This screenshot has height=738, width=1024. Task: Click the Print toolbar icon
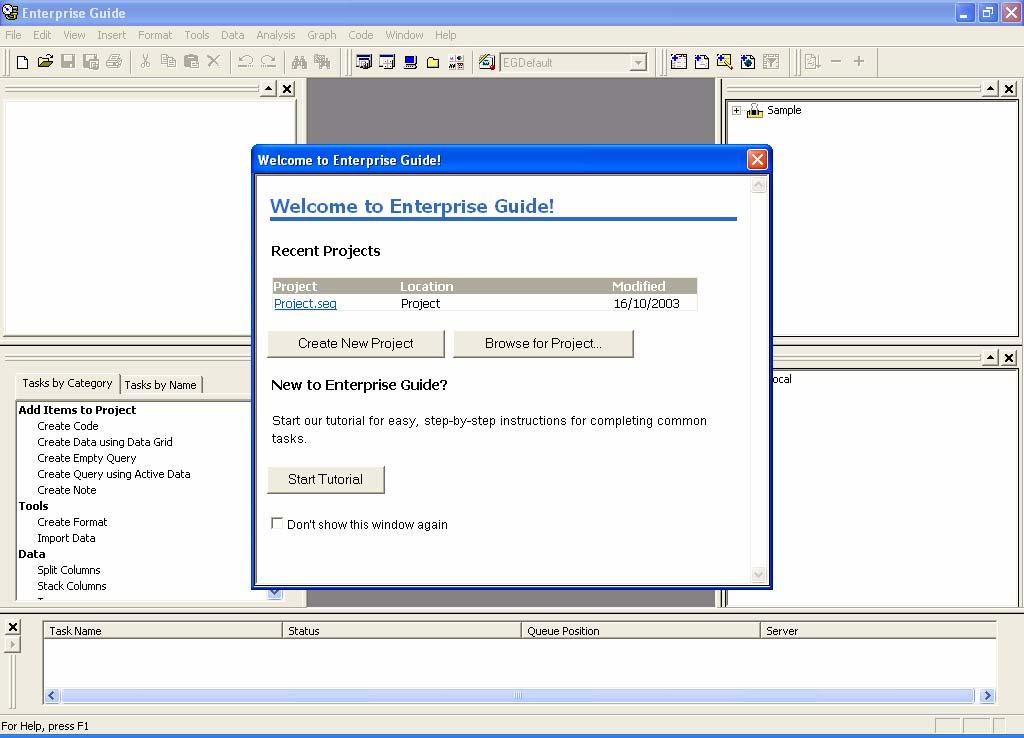(114, 62)
